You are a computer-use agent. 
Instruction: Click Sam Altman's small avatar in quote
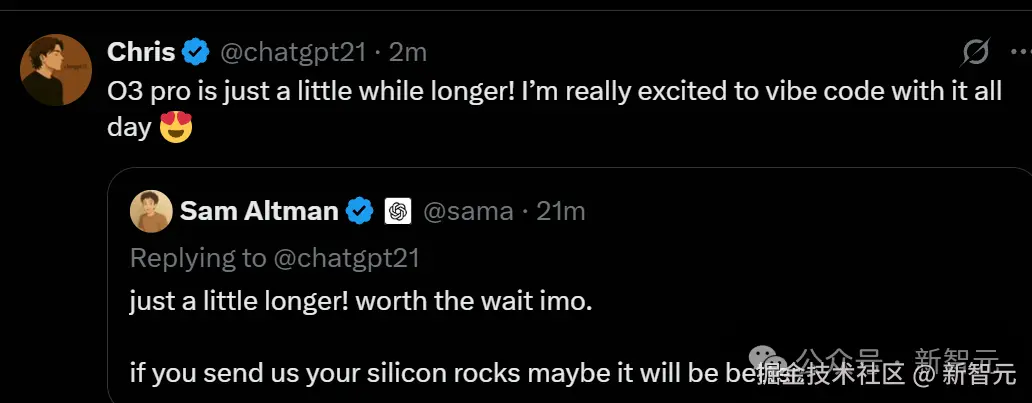[x=150, y=211]
